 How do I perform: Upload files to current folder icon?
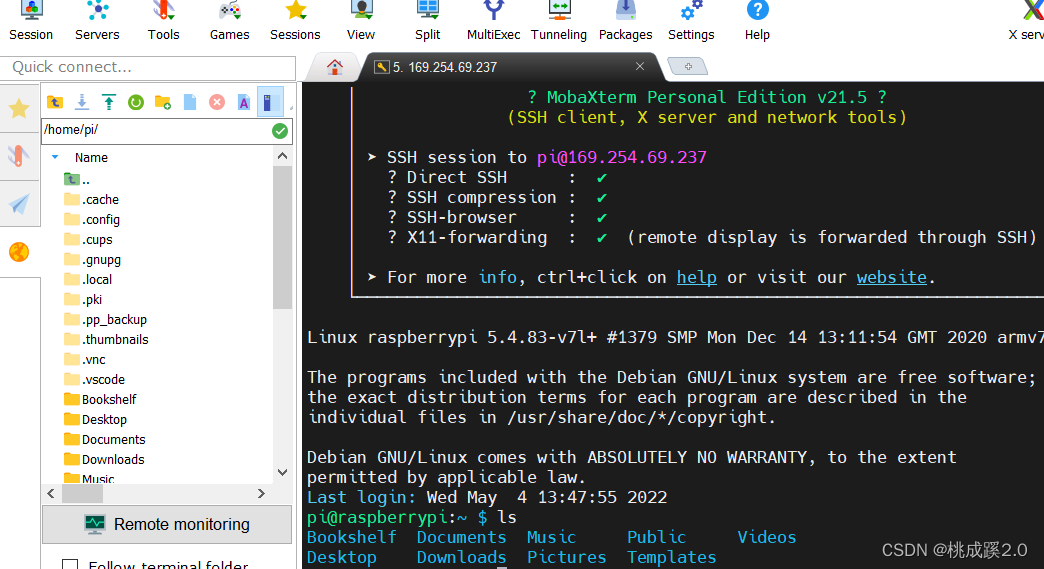[109, 102]
